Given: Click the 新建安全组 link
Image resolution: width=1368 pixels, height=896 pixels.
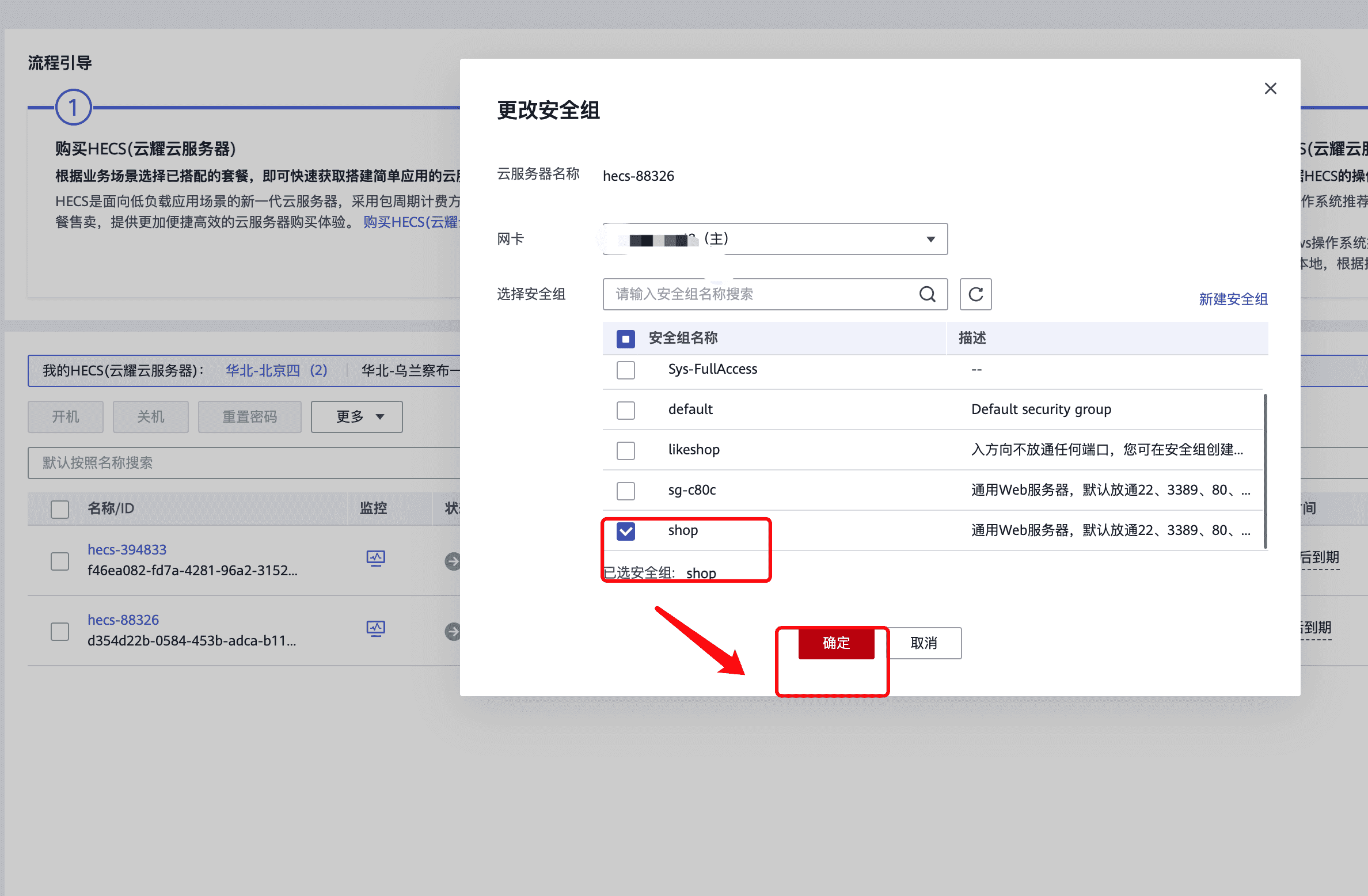Looking at the screenshot, I should (x=1233, y=299).
